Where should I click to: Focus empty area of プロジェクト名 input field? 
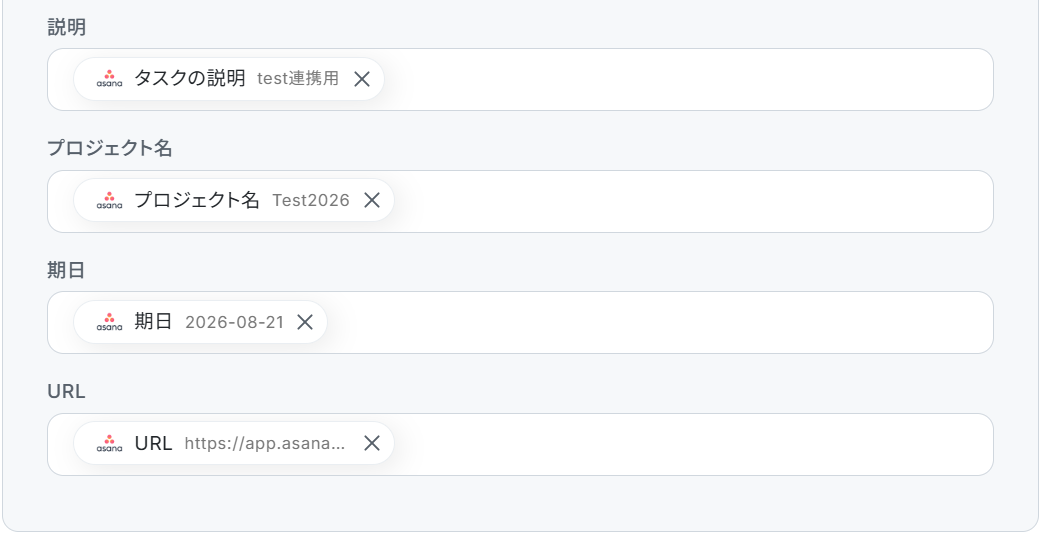693,202
